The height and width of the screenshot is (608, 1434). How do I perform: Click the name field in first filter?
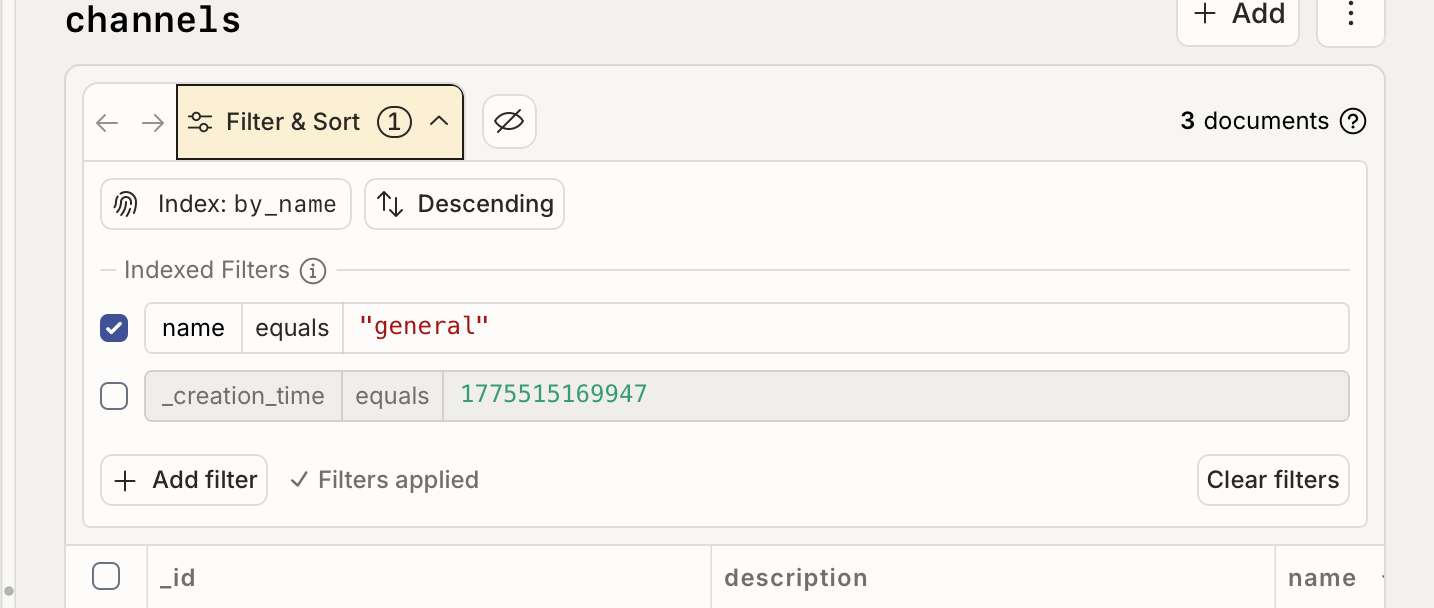coord(193,328)
